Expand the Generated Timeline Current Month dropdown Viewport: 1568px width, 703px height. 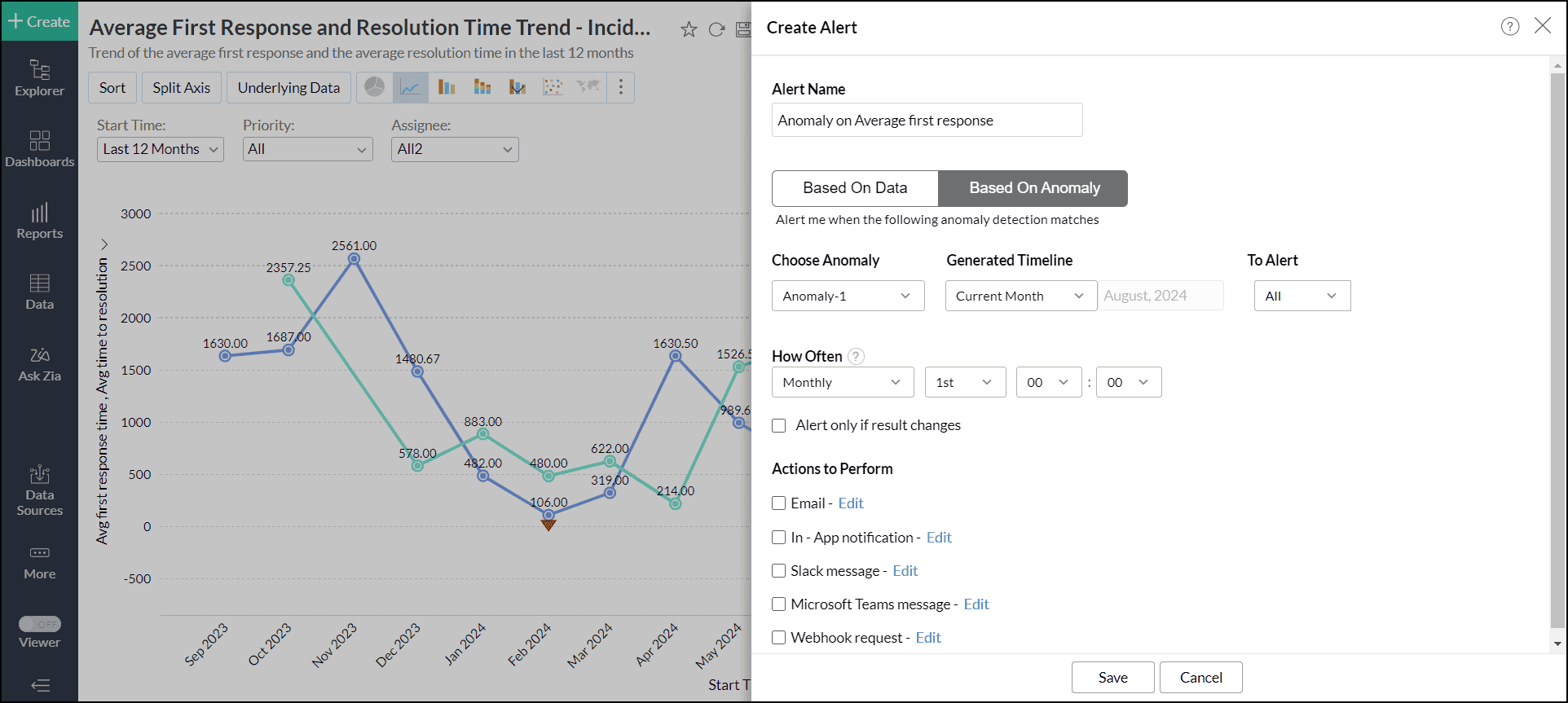1020,296
